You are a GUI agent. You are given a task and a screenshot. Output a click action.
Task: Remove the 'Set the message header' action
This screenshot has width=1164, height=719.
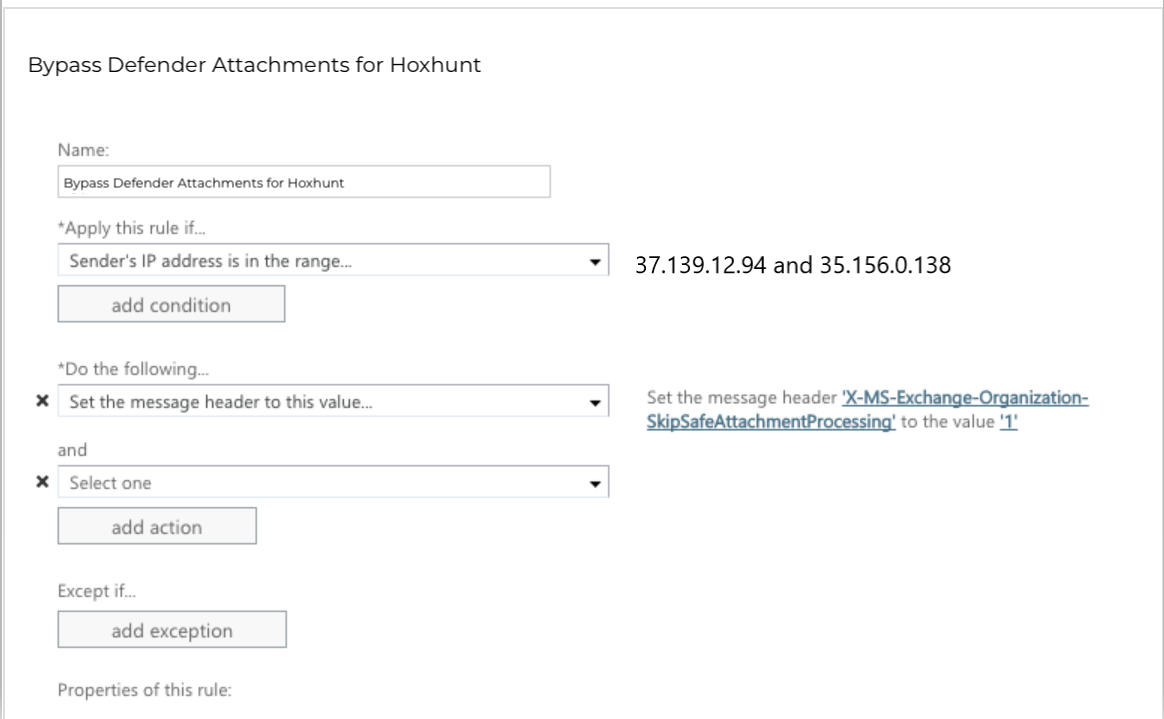coord(42,401)
